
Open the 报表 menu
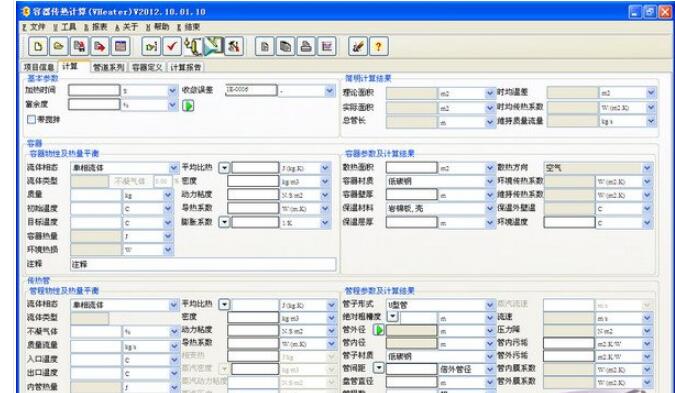pos(96,27)
